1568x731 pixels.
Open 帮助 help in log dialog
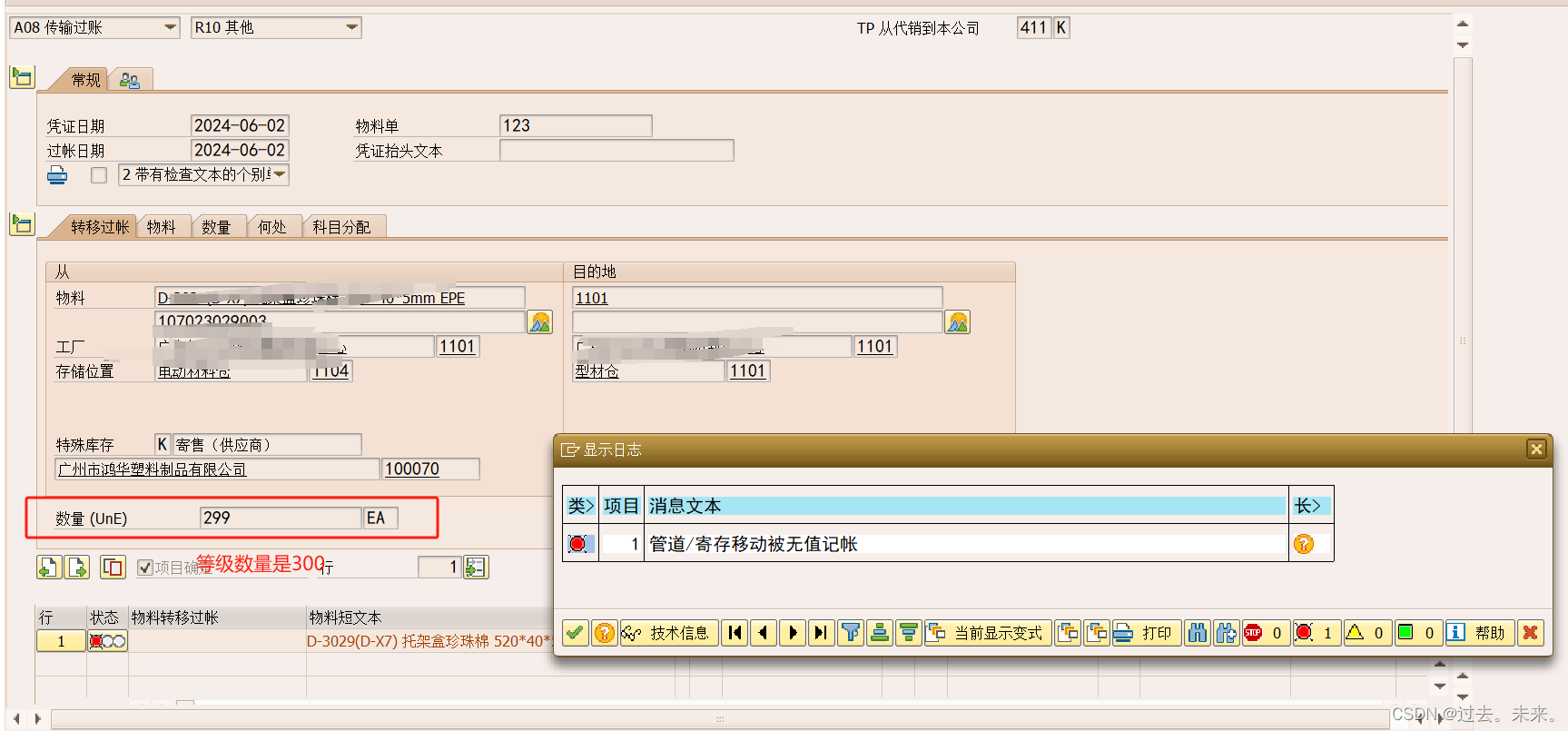(1479, 633)
